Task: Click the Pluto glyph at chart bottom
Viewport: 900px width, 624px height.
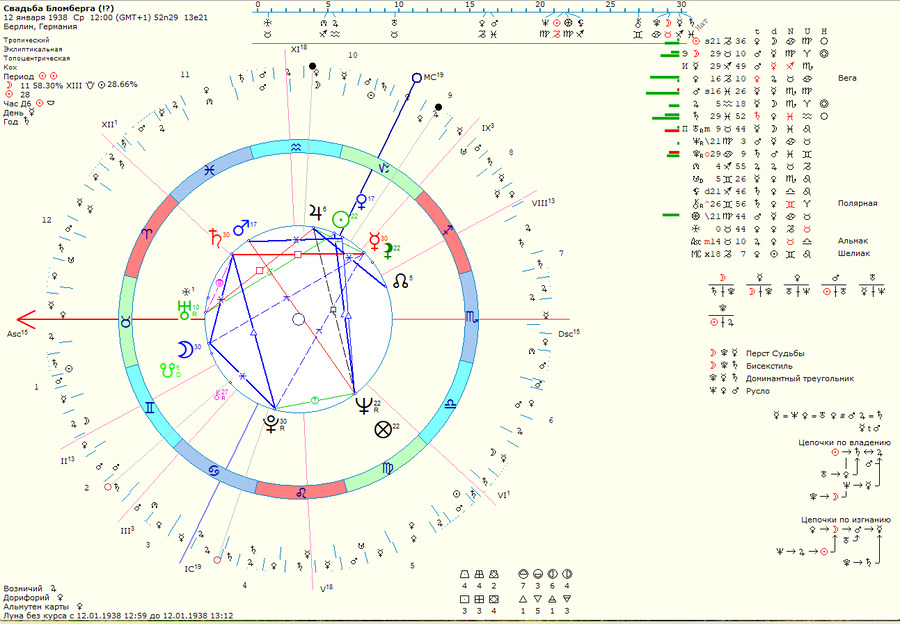Action: [271, 424]
